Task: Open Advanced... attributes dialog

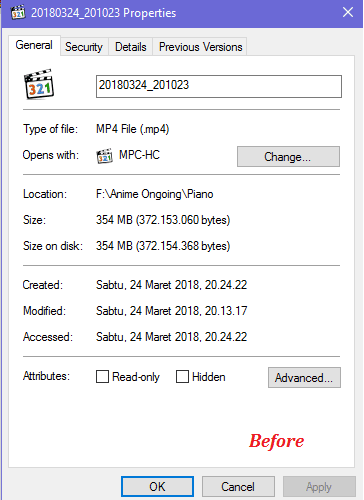Action: click(x=304, y=377)
